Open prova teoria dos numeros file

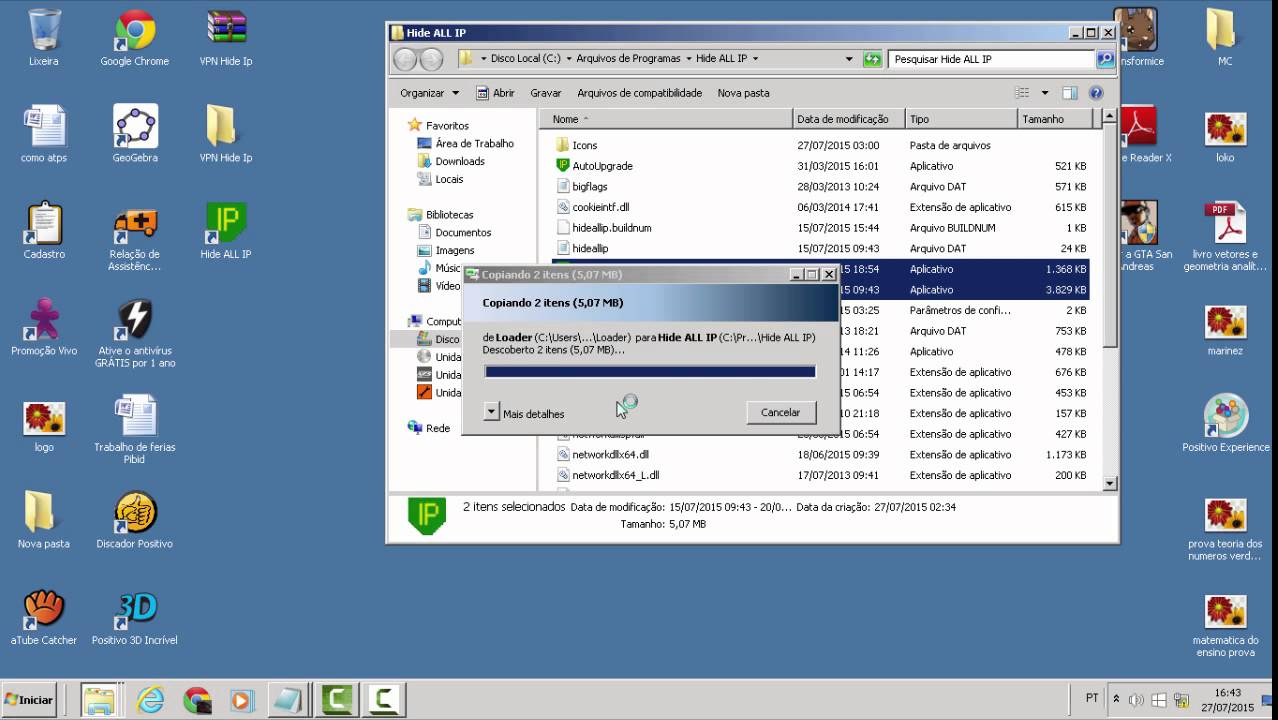[1225, 528]
